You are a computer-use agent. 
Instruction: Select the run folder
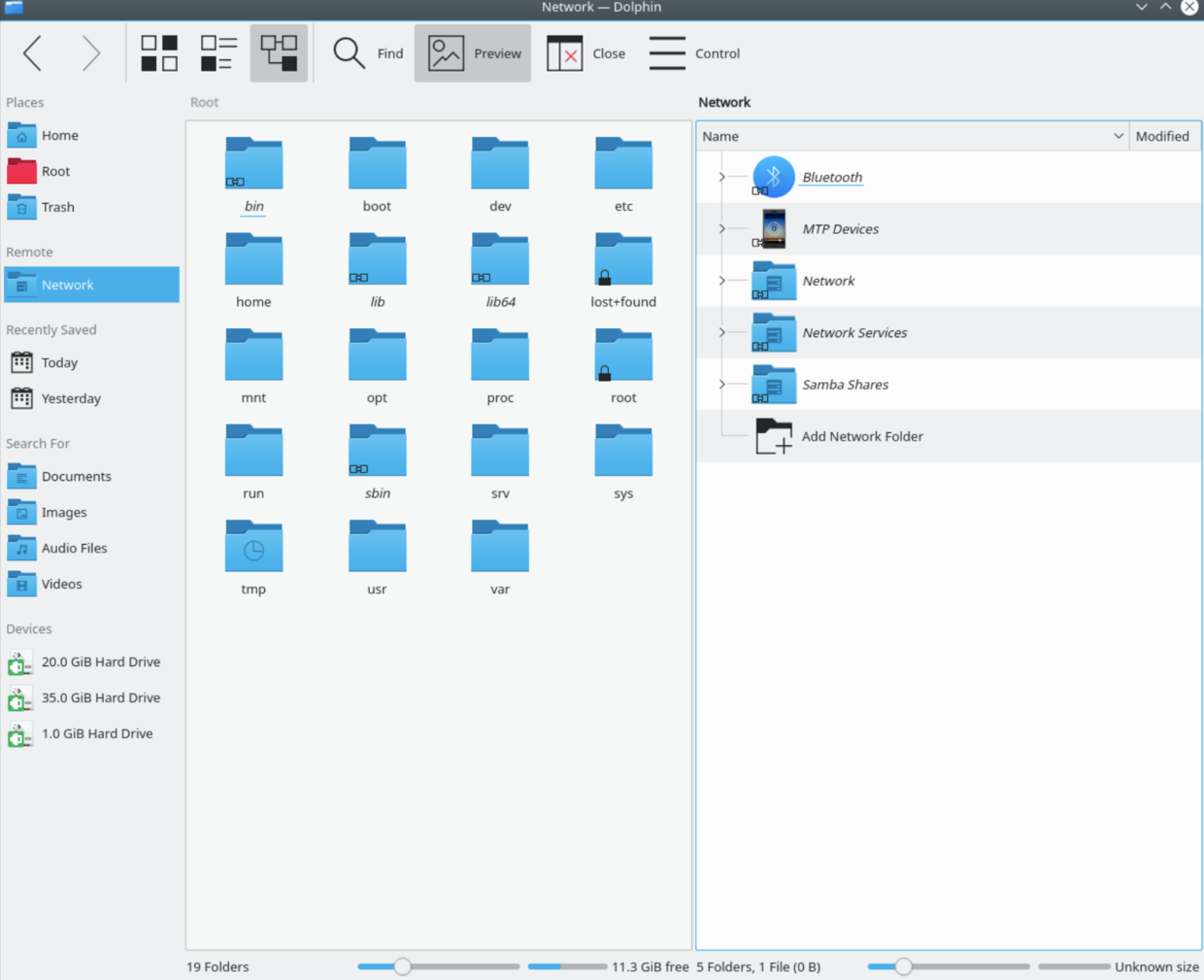pyautogui.click(x=253, y=462)
